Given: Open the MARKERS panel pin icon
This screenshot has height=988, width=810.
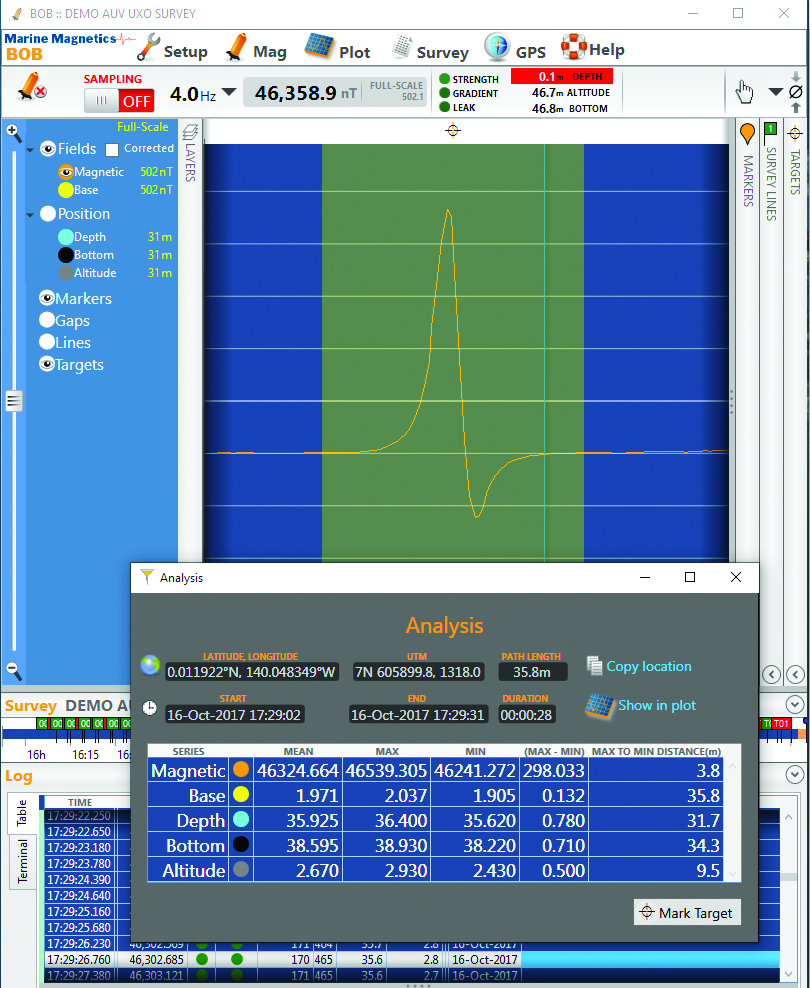Looking at the screenshot, I should [x=747, y=134].
